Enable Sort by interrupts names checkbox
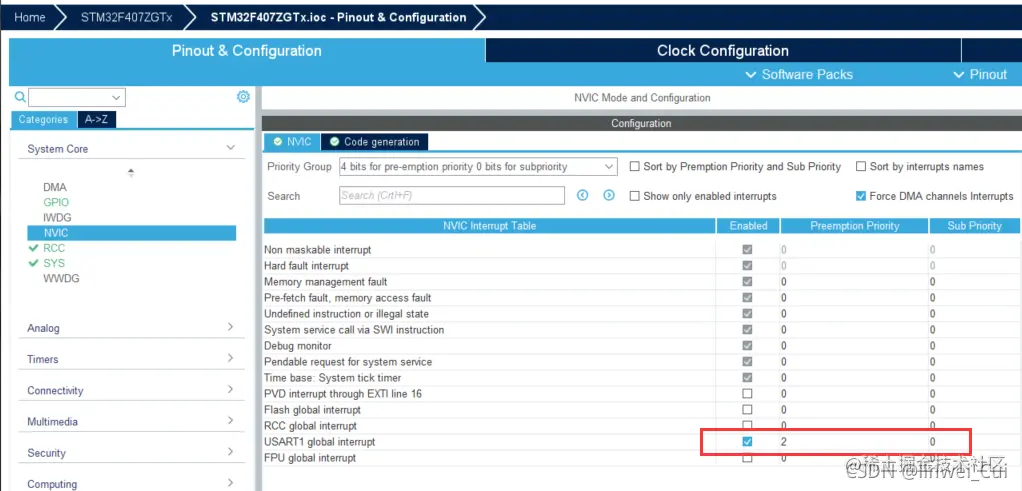 click(x=860, y=166)
